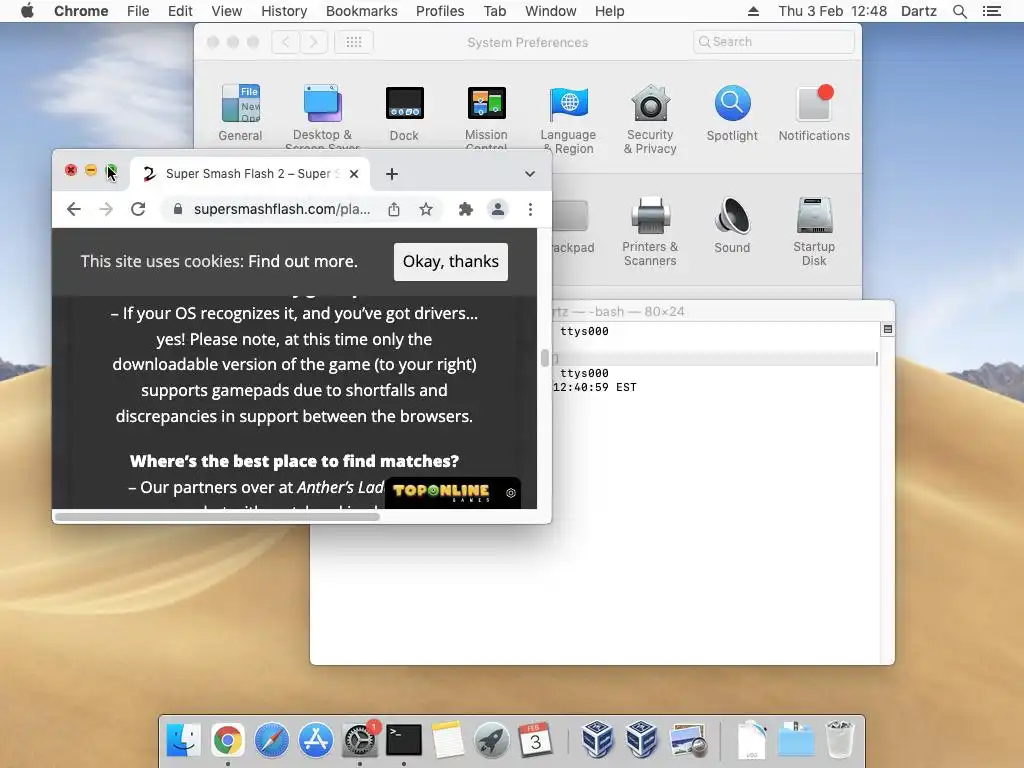Open Security & Privacy preferences
1024x768 pixels.
(x=650, y=119)
